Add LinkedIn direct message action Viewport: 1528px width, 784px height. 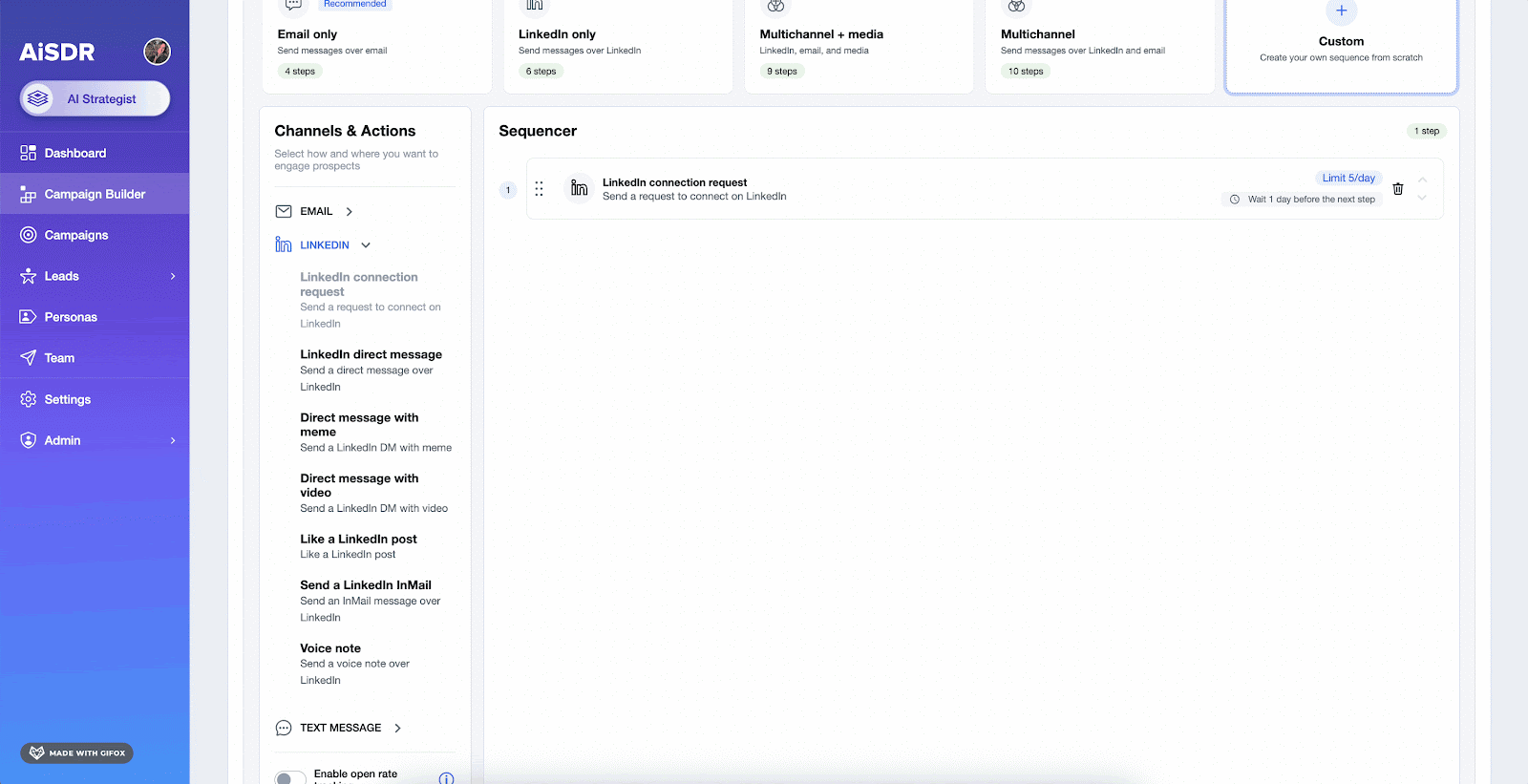(371, 370)
